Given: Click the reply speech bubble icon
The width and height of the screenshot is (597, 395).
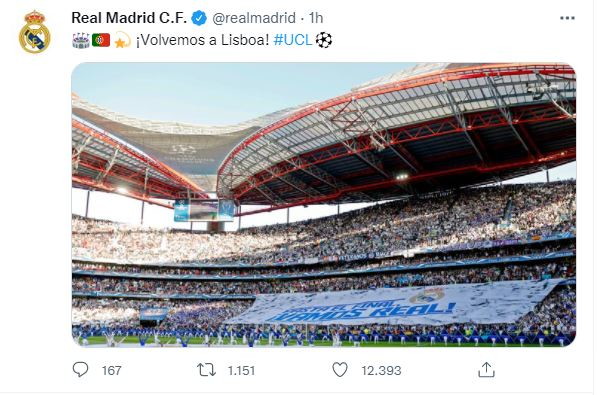Looking at the screenshot, I should pyautogui.click(x=80, y=369).
